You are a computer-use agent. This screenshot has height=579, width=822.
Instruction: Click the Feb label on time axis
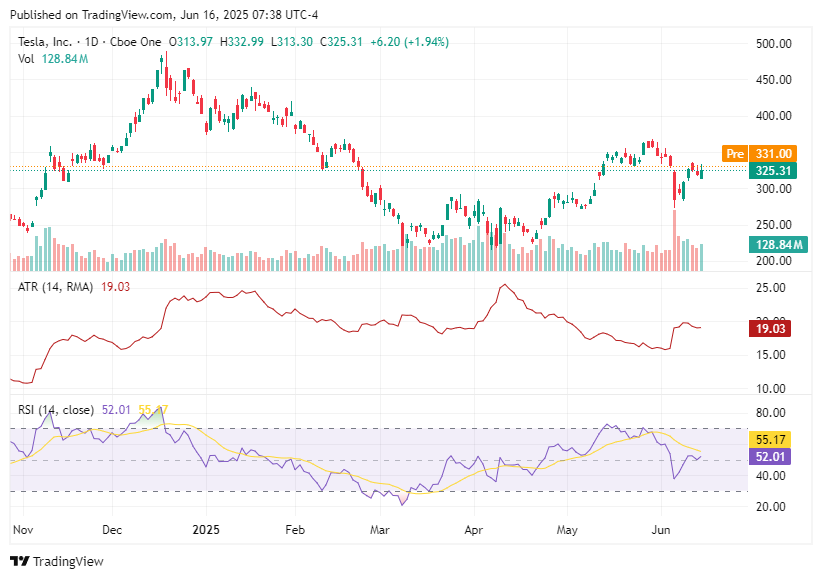click(x=295, y=530)
